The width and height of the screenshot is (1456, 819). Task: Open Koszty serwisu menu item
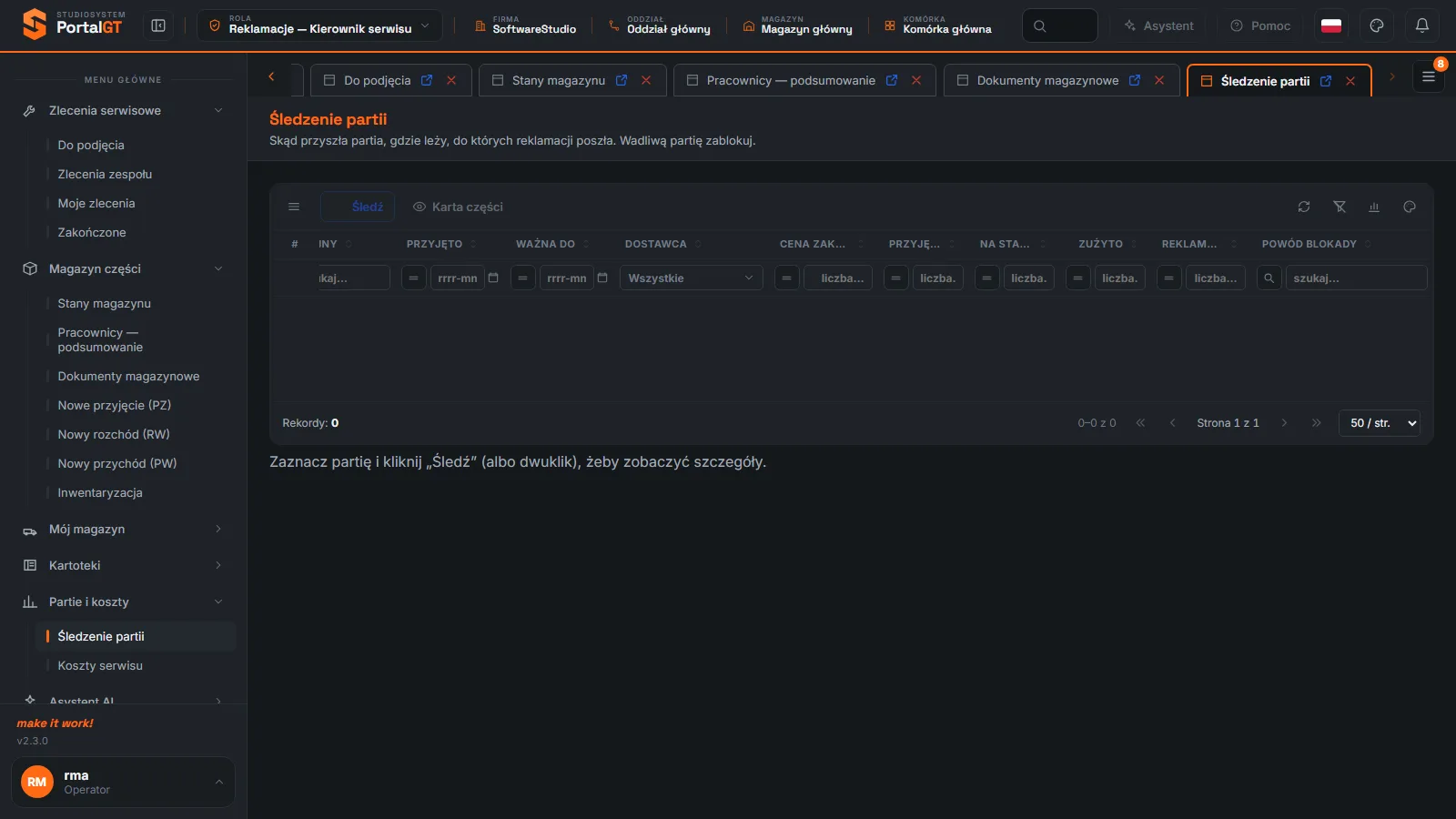point(100,665)
